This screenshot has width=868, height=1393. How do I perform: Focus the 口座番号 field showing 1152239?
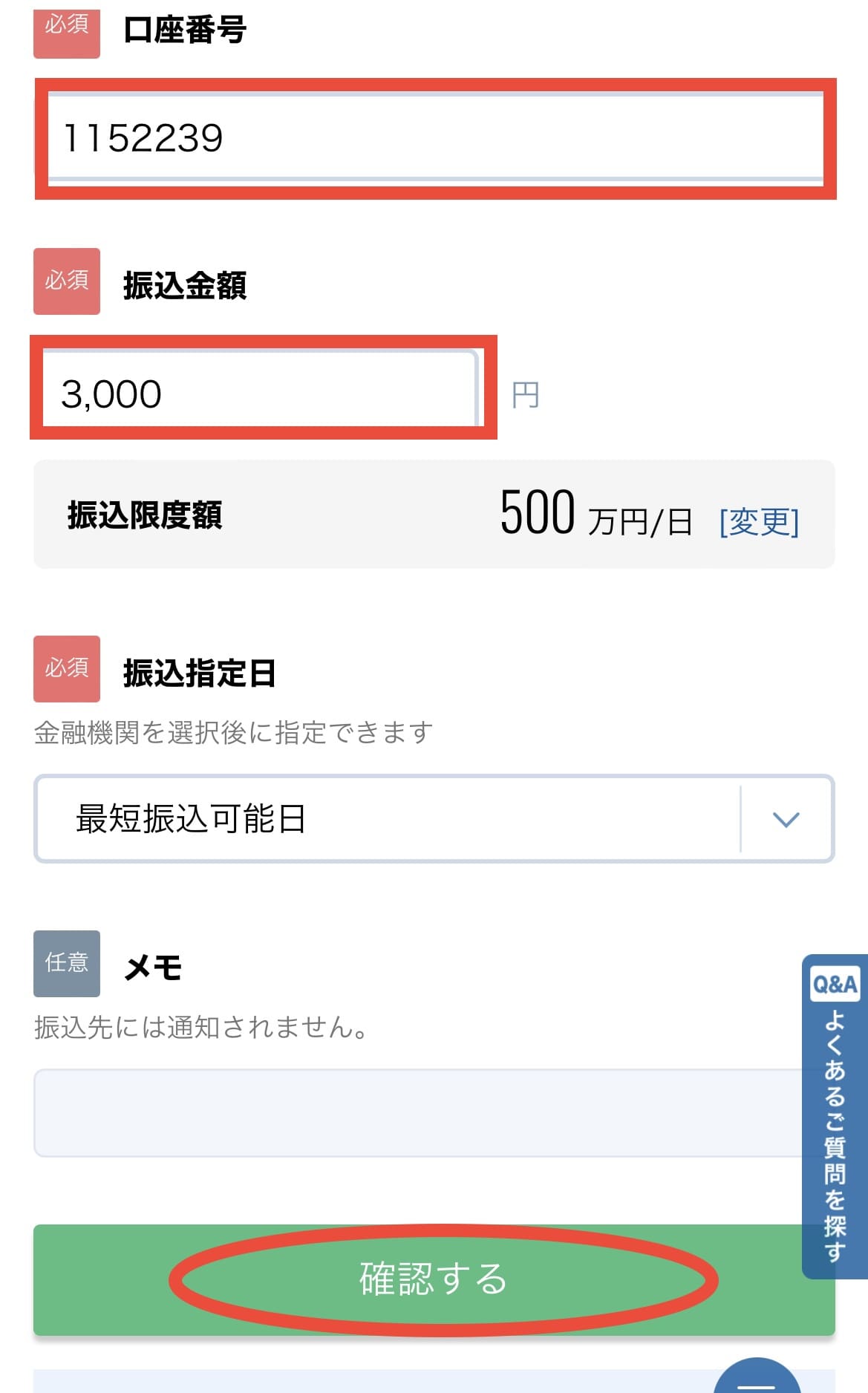(x=436, y=138)
